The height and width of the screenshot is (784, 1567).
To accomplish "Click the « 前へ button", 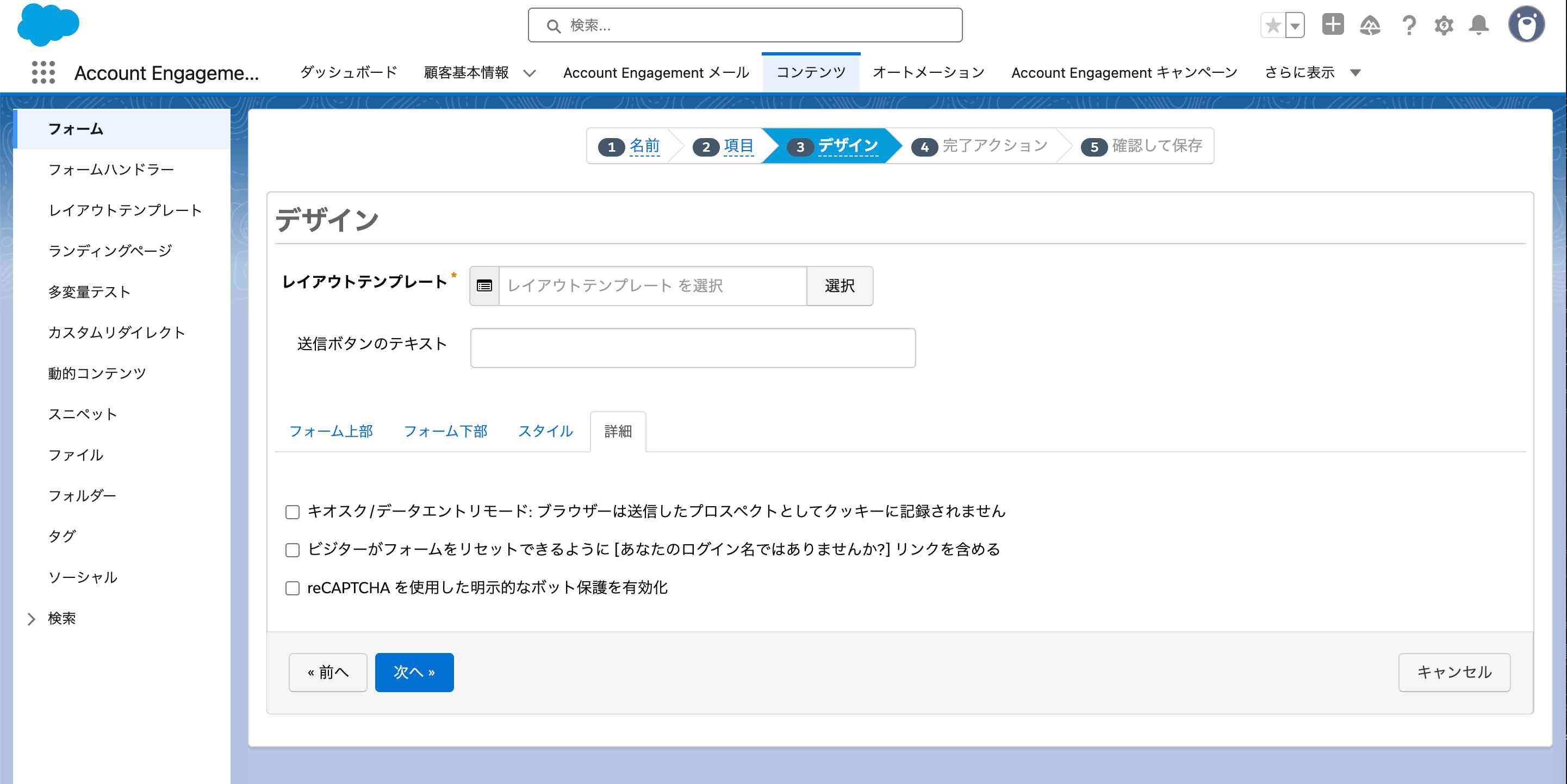I will [328, 672].
